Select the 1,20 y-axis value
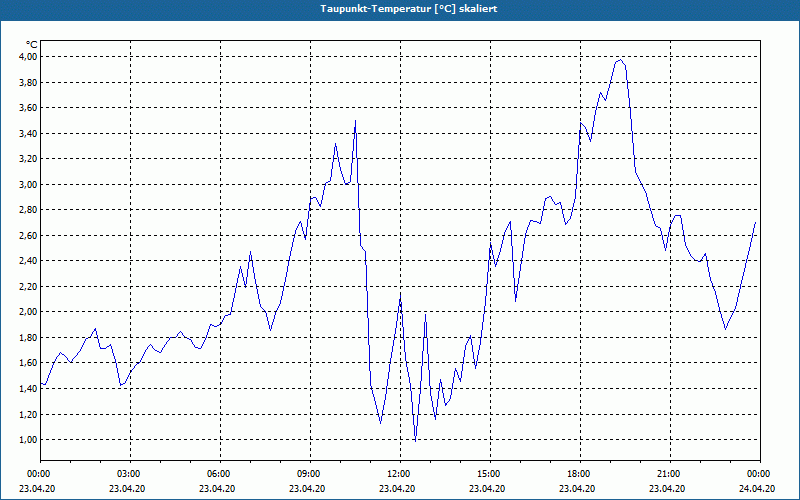The width and height of the screenshot is (800, 500). click(x=28, y=414)
